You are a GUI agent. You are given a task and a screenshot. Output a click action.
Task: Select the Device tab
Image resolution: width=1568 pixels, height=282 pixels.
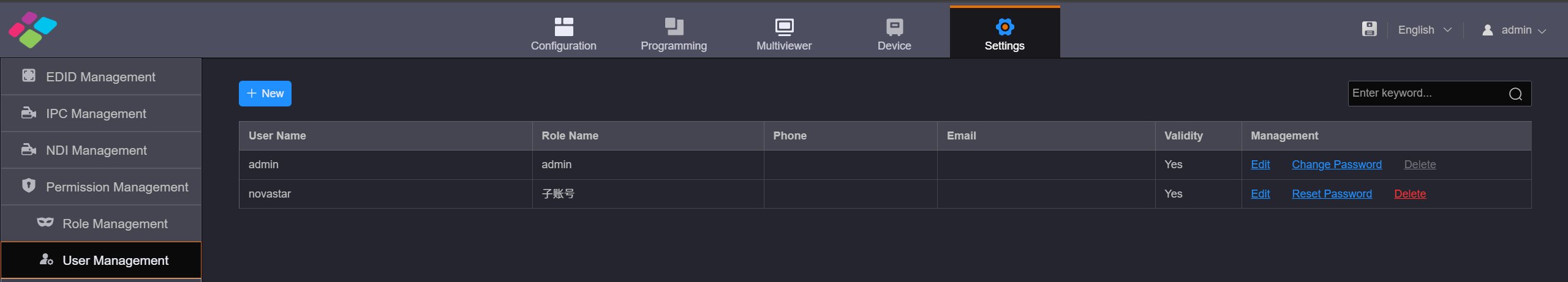894,34
